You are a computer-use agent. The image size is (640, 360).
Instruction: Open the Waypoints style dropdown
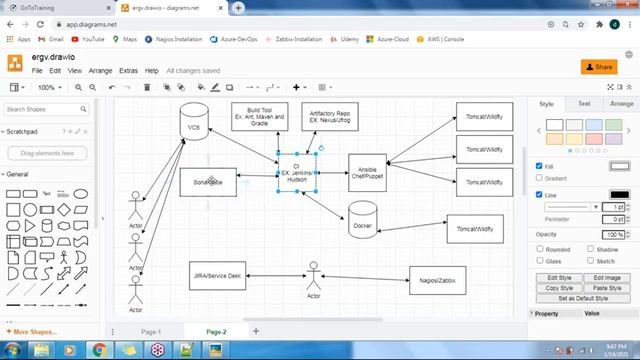point(273,87)
